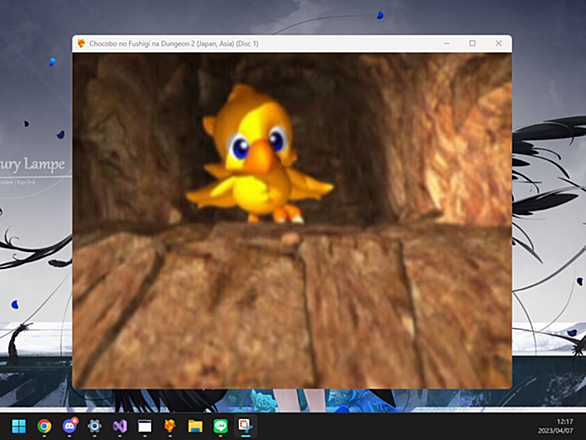
Task: Minimize the emulator window
Action: [447, 43]
